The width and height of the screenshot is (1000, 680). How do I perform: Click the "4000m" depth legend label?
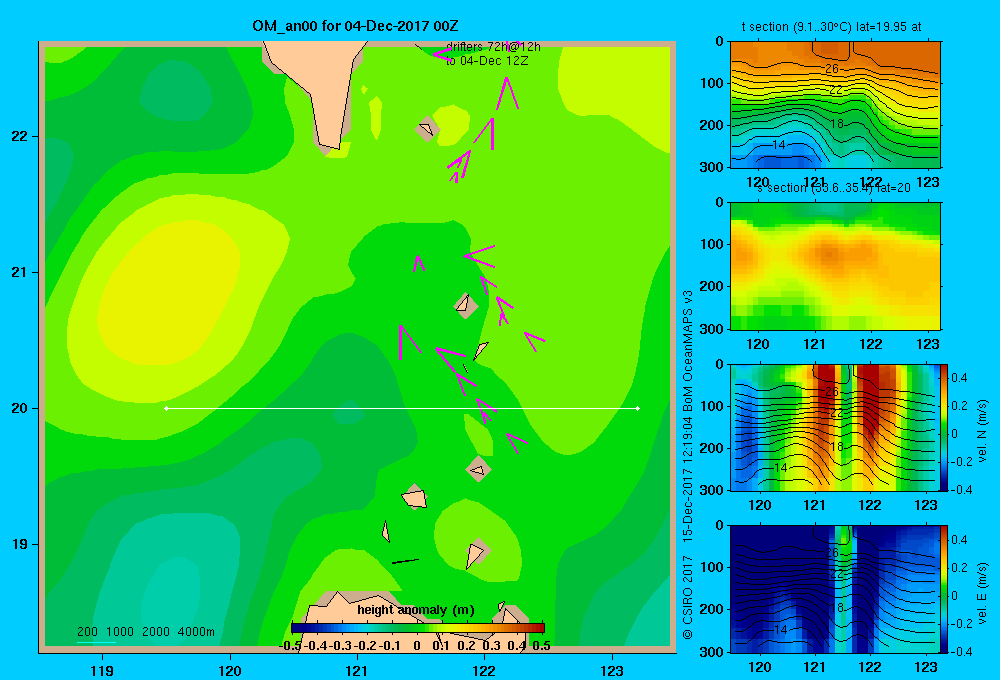[196, 632]
